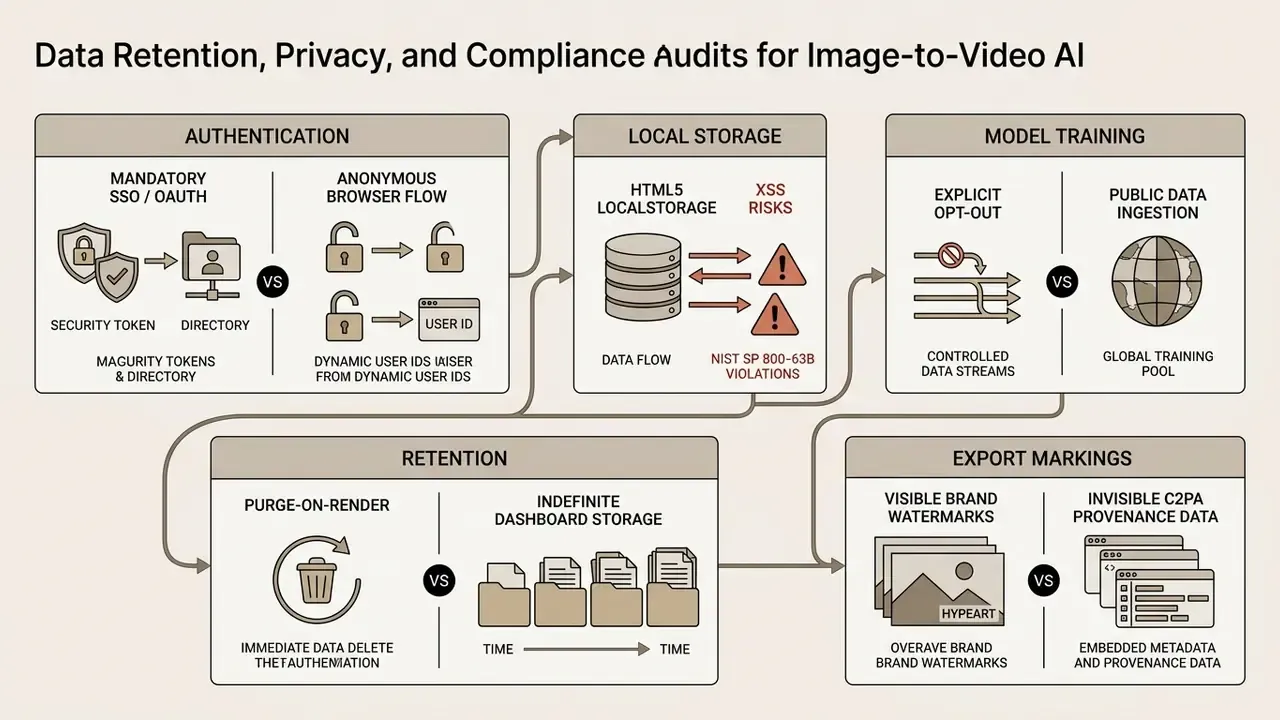
Task: Click the 'EXPLICIT OPT-OUT' label
Action: point(967,203)
